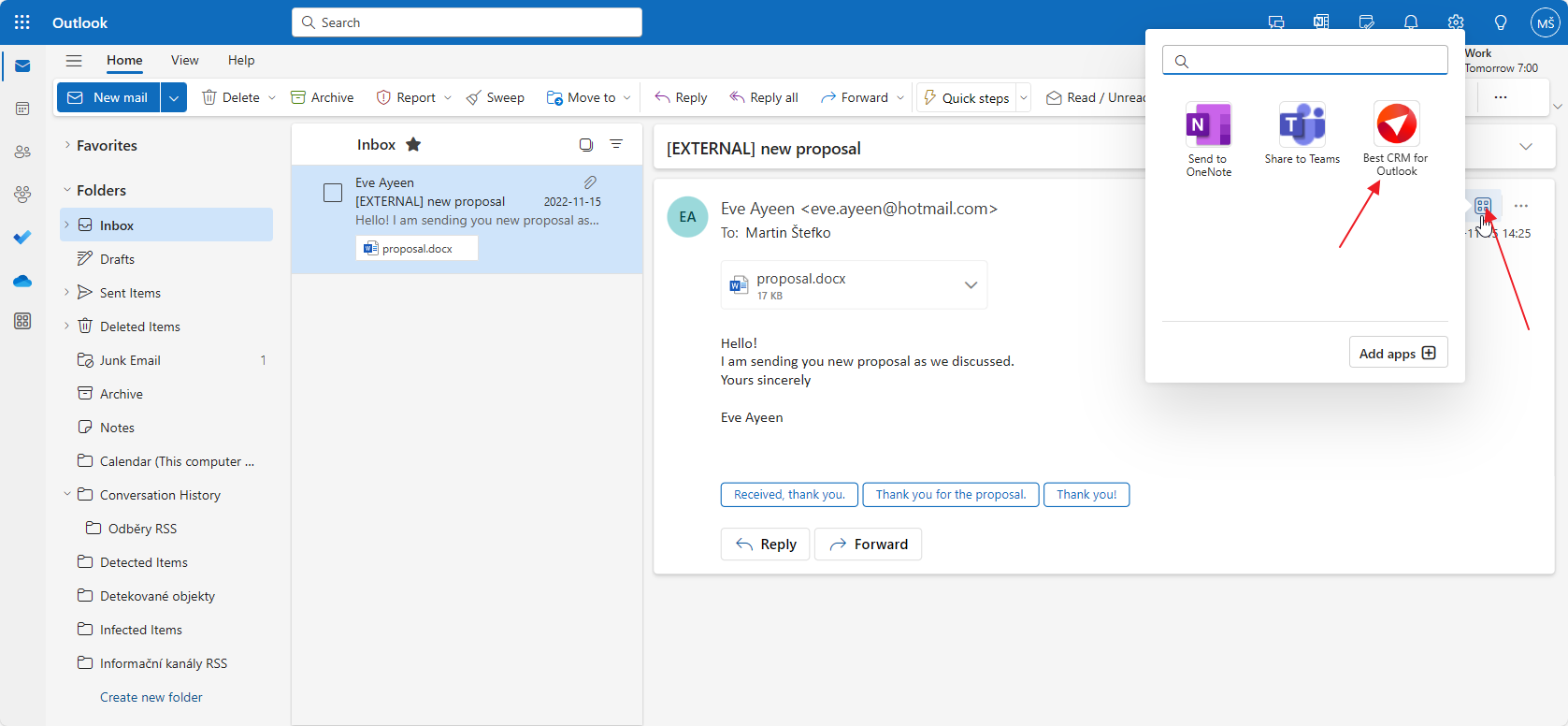Screen dimensions: 1568x726
Task: Choose 'Thank you!' suggested reply
Action: (1086, 495)
